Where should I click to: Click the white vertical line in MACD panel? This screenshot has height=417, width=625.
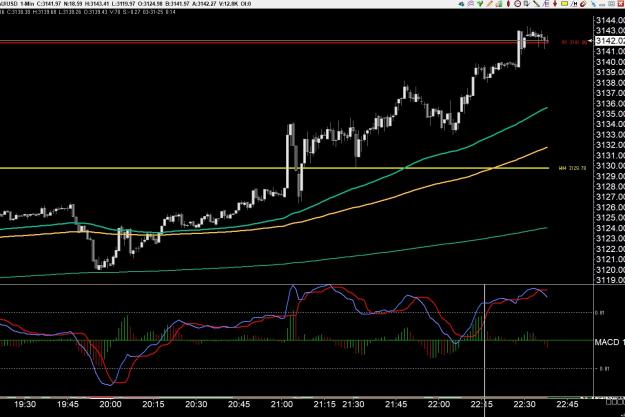point(484,340)
